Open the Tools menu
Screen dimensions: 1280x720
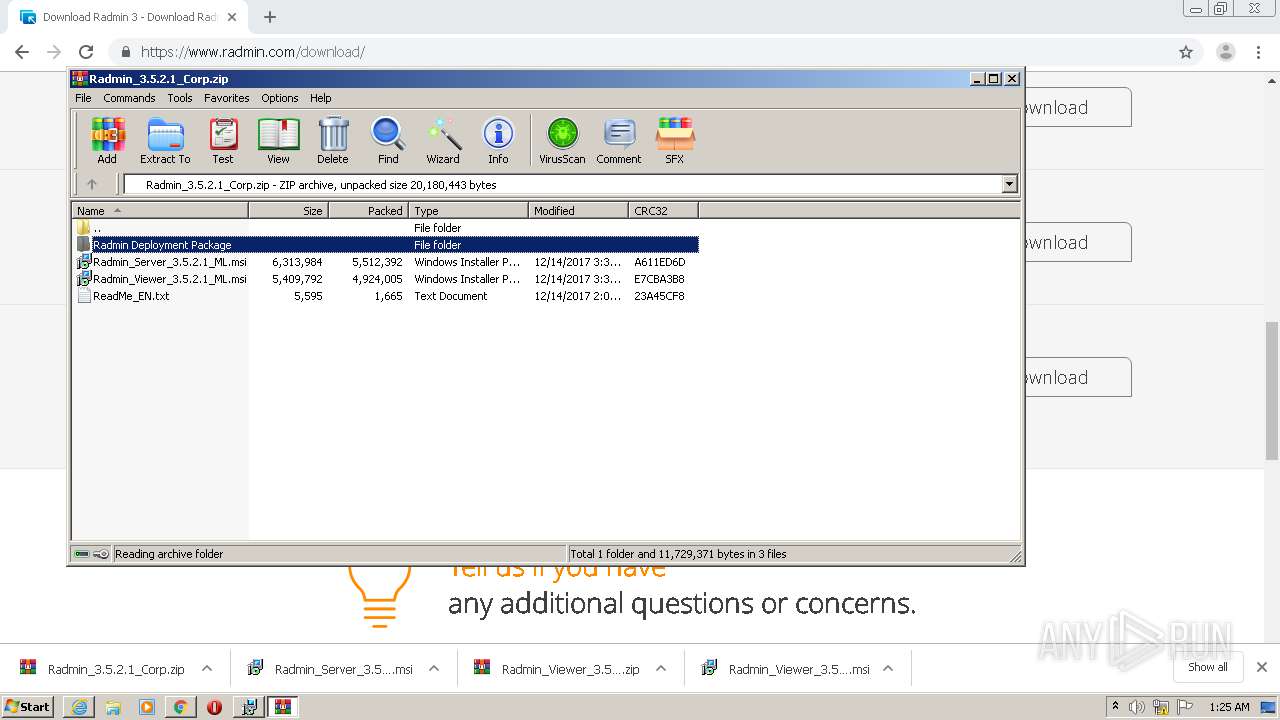point(180,98)
